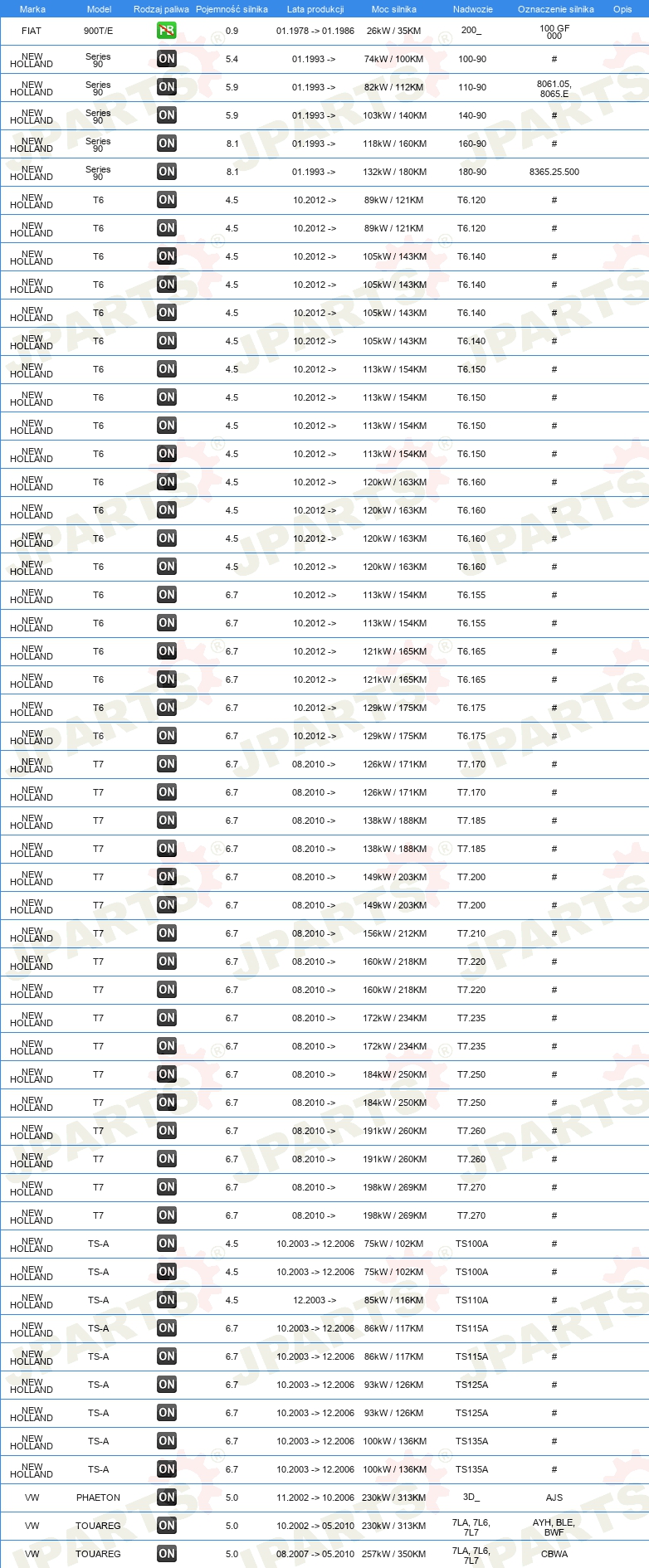Select the 100-90 body cell
Image resolution: width=649 pixels, height=1568 pixels.
(472, 59)
